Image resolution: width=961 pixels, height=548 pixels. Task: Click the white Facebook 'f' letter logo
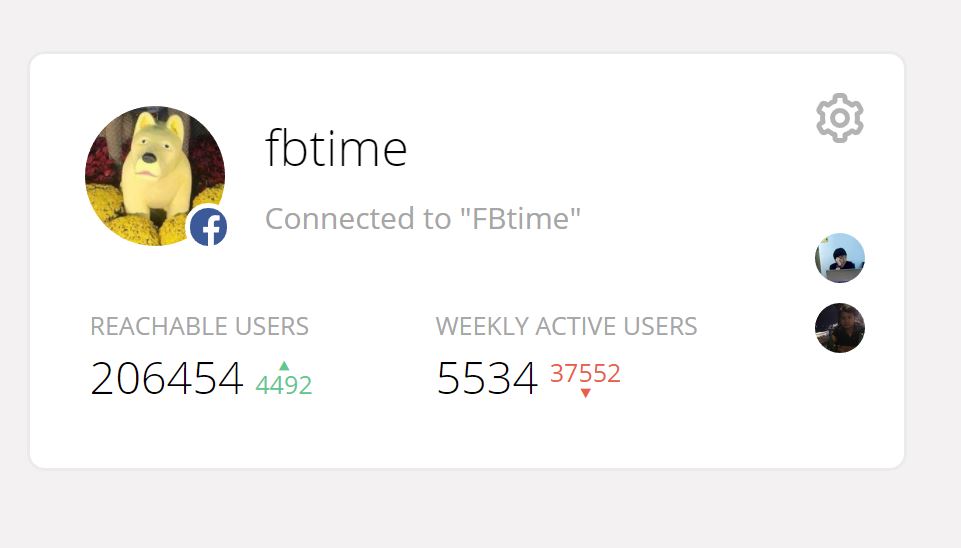pyautogui.click(x=210, y=229)
